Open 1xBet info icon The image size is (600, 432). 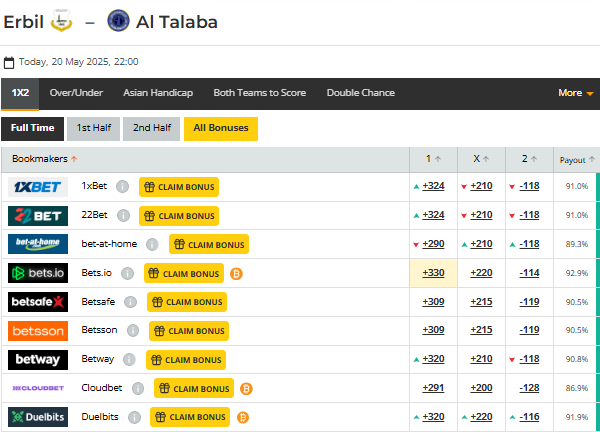click(122, 187)
